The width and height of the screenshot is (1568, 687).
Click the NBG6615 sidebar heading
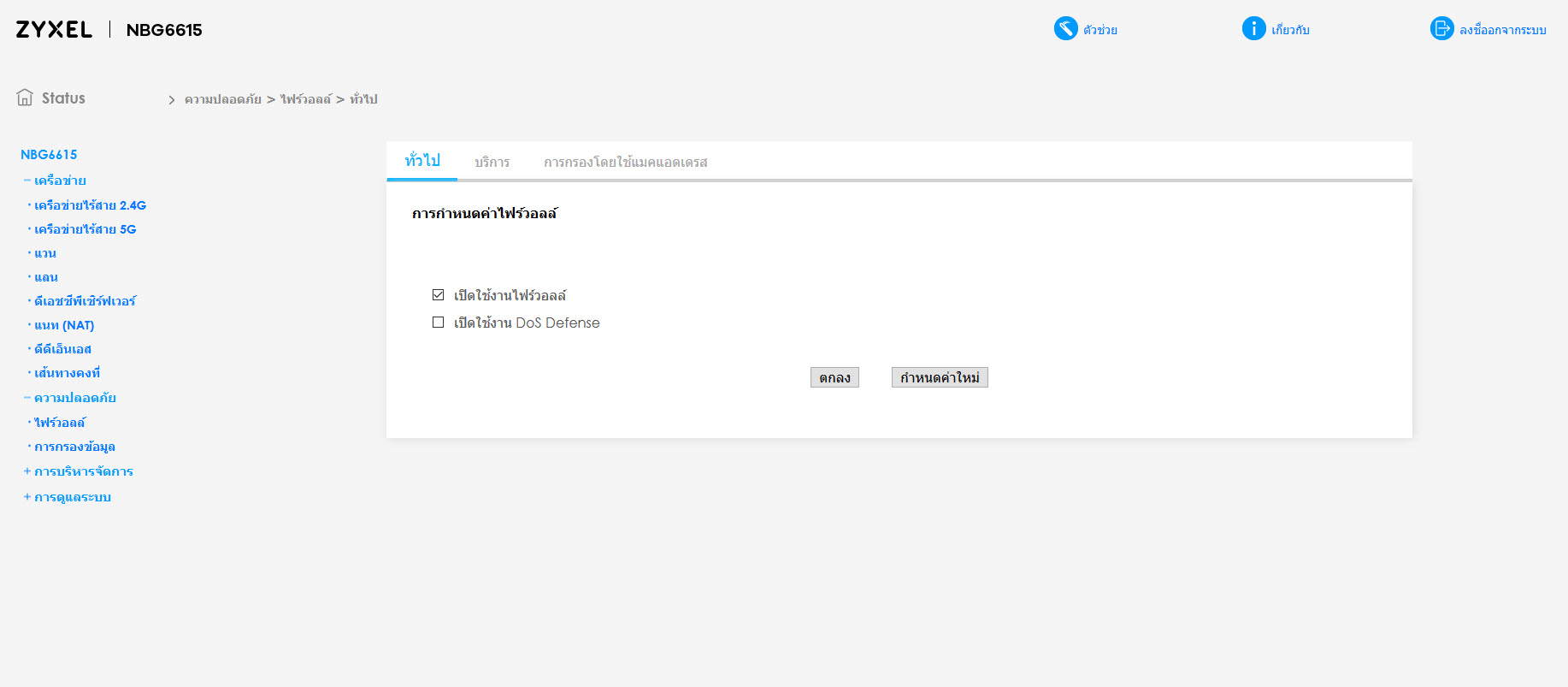49,155
